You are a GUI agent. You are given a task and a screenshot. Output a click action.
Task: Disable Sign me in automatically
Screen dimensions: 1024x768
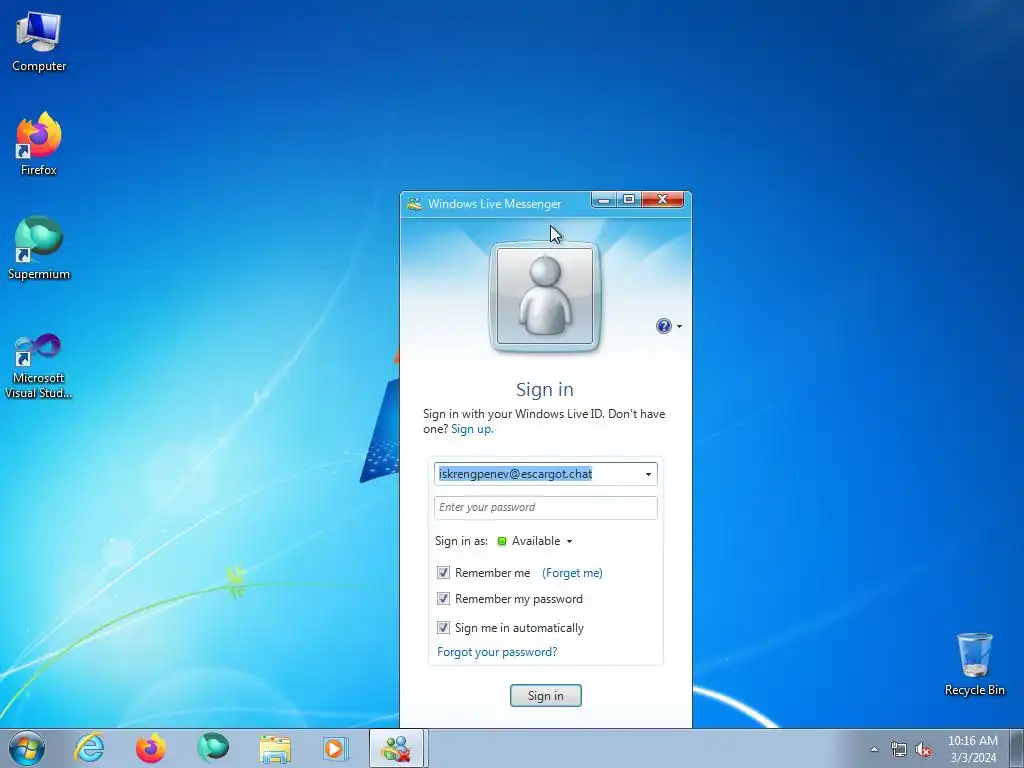coord(443,628)
